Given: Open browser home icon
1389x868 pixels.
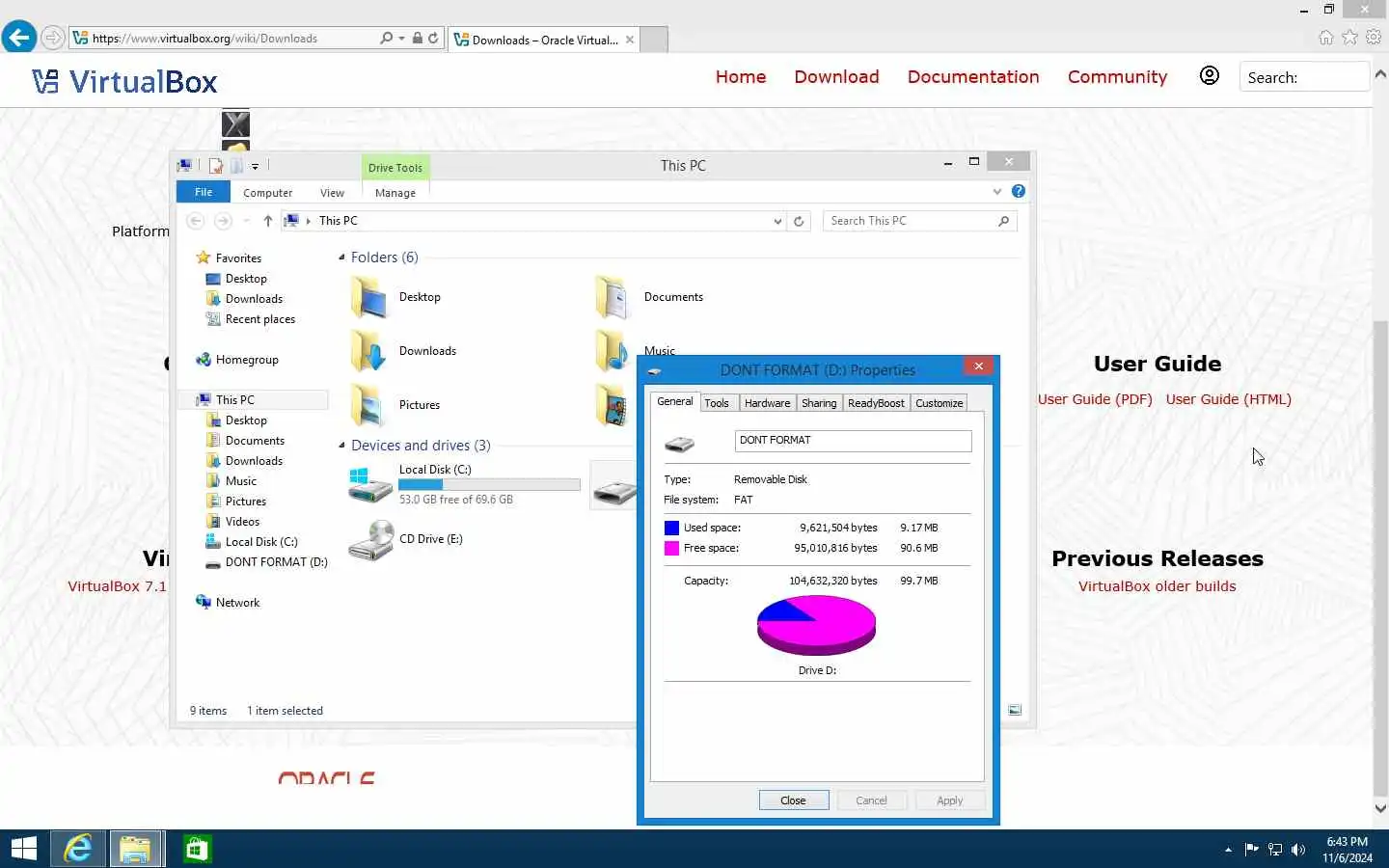Looking at the screenshot, I should (x=1326, y=38).
